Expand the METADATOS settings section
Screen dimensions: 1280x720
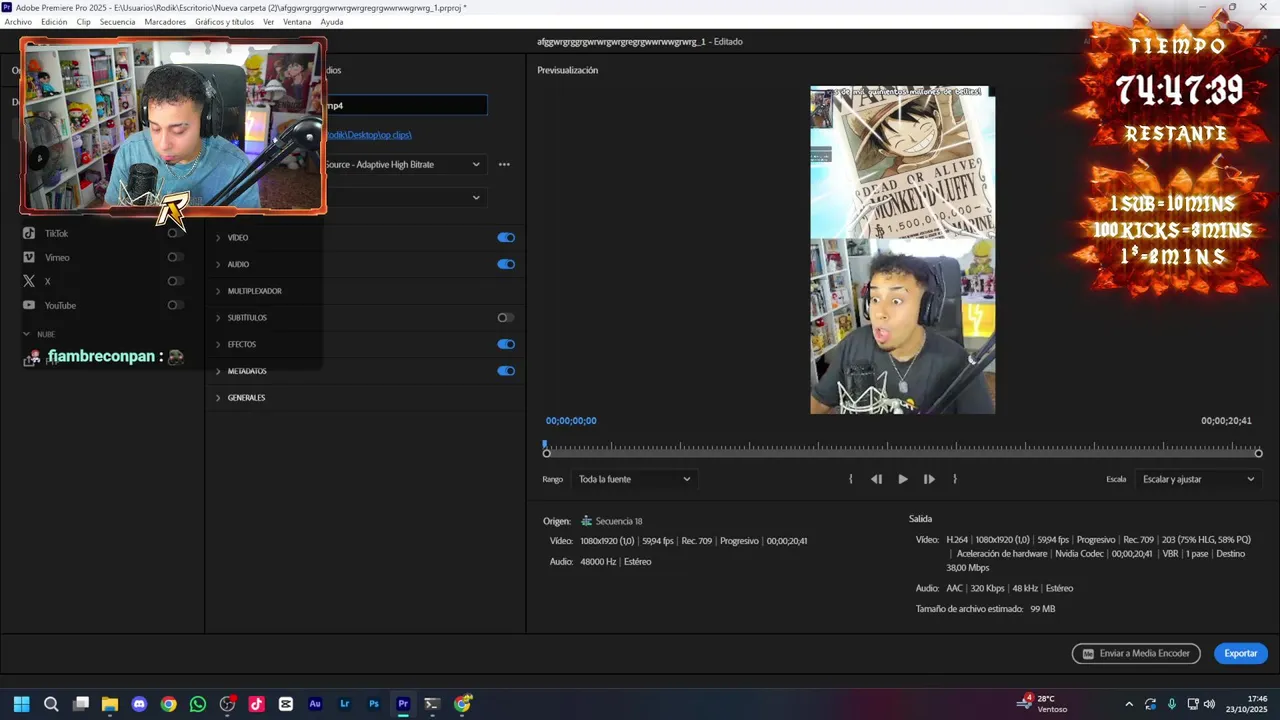(x=218, y=371)
